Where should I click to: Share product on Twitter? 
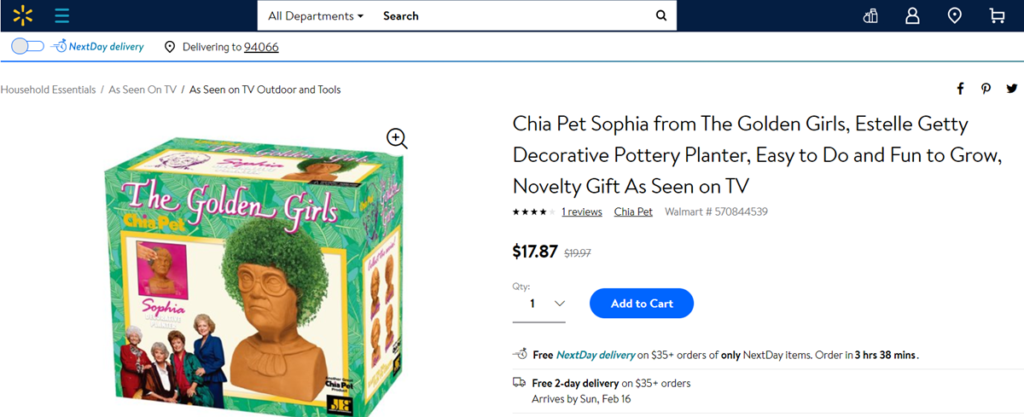coord(1011,89)
